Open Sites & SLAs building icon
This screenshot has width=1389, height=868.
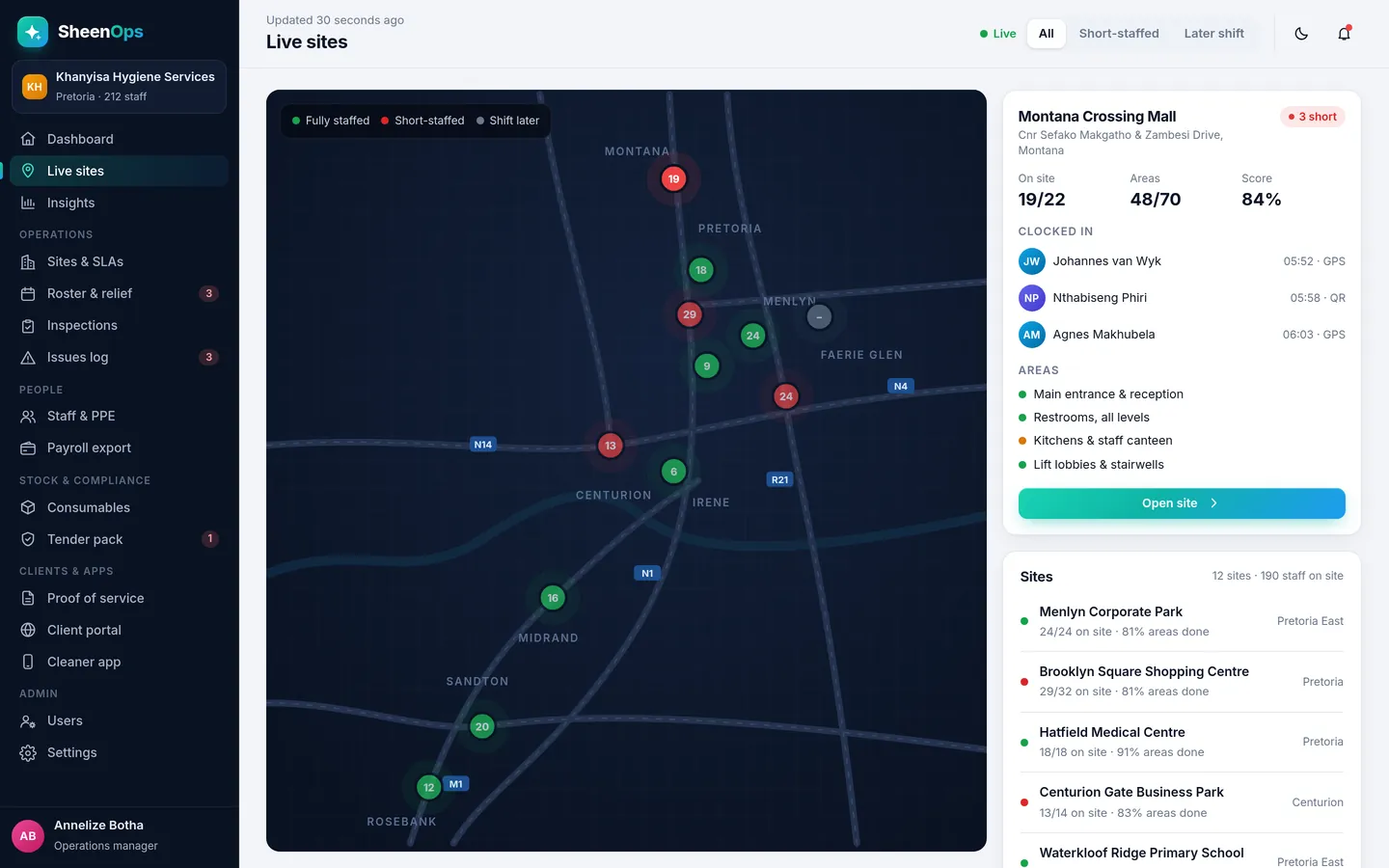pyautogui.click(x=28, y=261)
